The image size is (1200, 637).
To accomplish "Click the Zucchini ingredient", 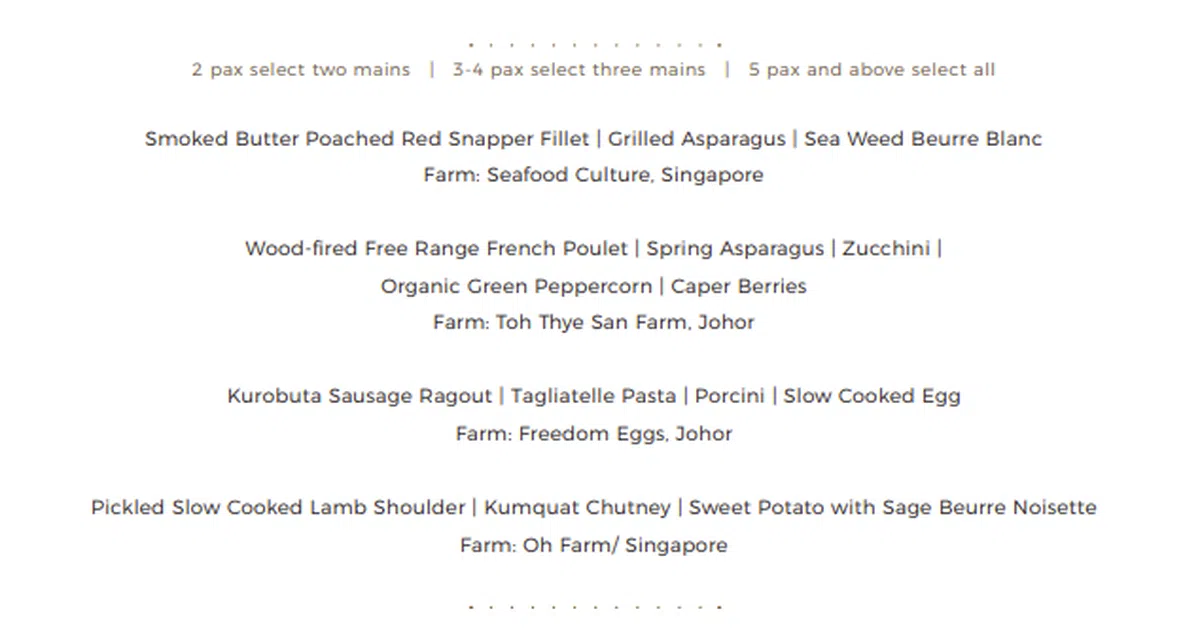I will (x=886, y=249).
